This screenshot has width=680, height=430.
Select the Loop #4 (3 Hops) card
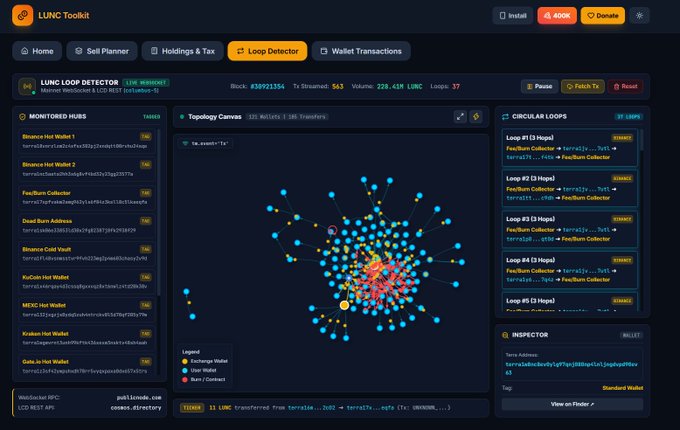point(569,270)
